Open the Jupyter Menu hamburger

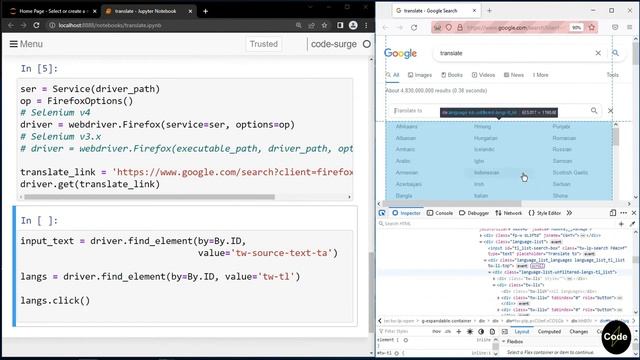(26, 44)
